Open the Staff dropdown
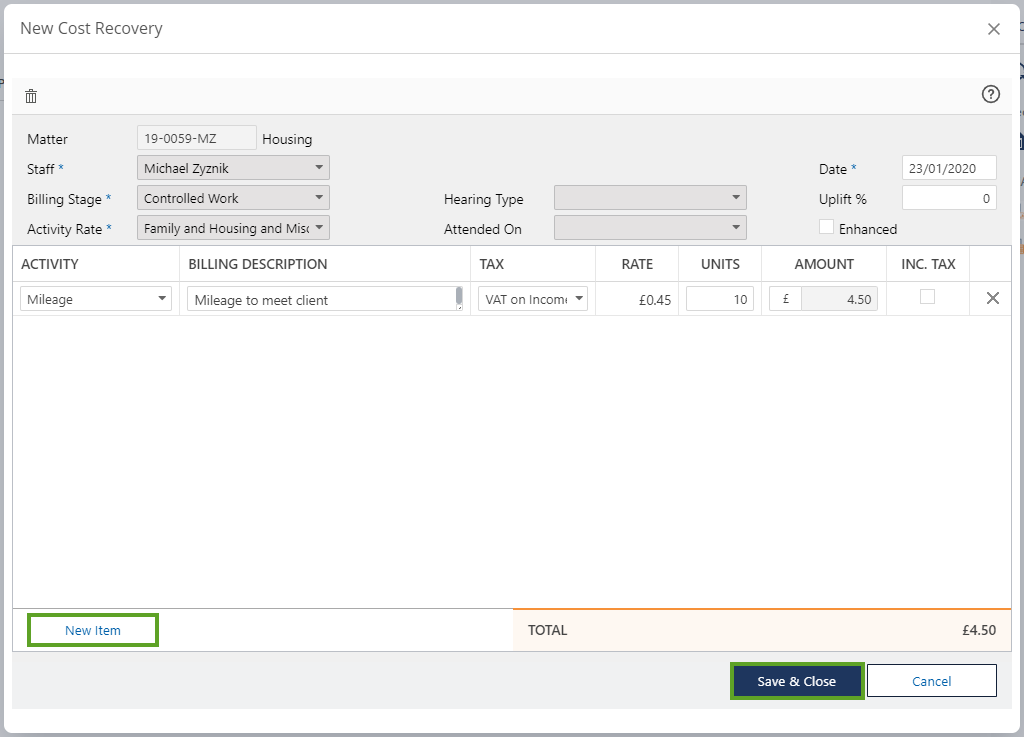The image size is (1024, 737). coord(232,168)
